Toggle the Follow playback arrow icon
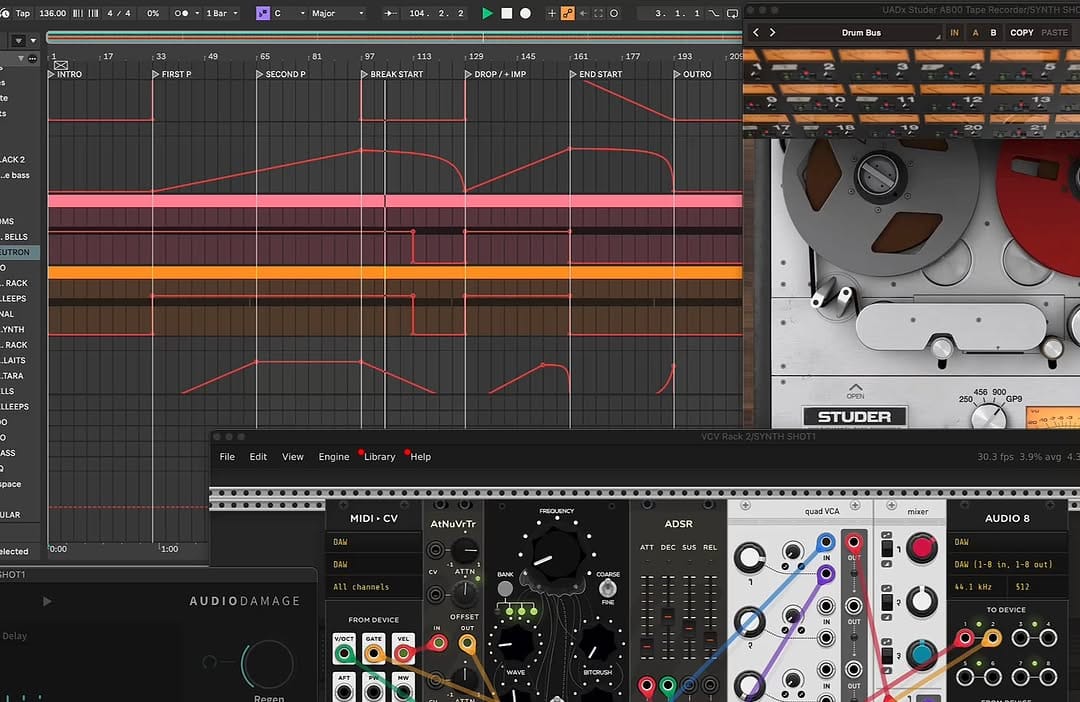 [391, 13]
